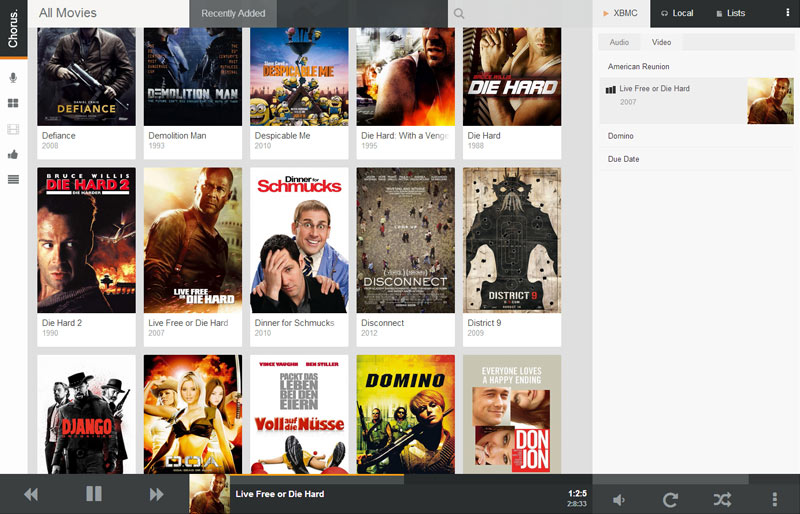The width and height of the screenshot is (800, 514).
Task: Toggle shuffle mode
Action: 722,499
